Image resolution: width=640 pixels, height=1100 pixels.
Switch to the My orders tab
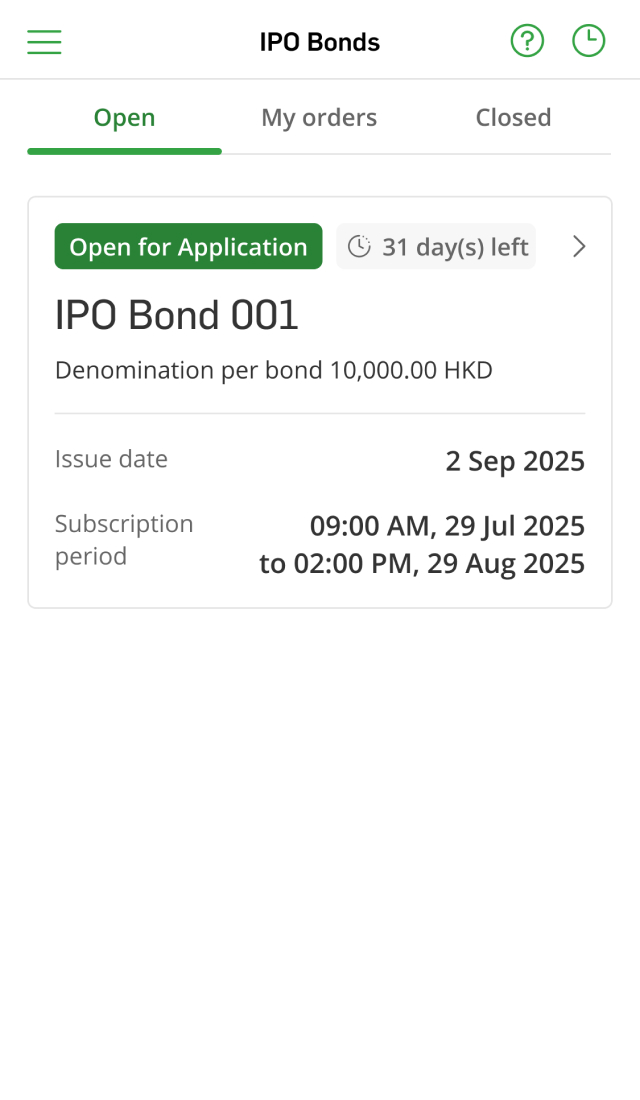(319, 118)
